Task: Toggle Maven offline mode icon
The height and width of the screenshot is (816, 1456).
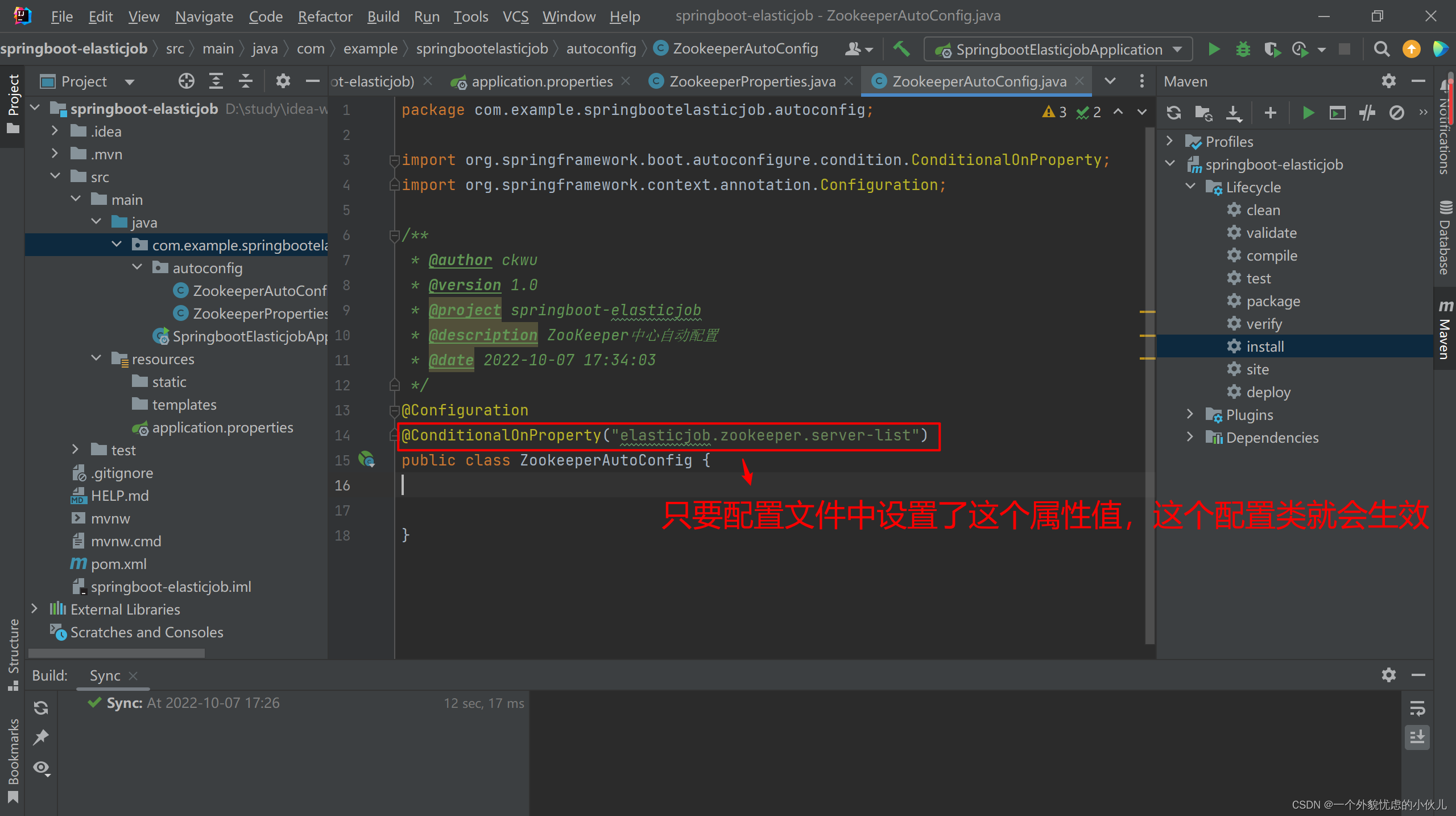Action: (1367, 113)
